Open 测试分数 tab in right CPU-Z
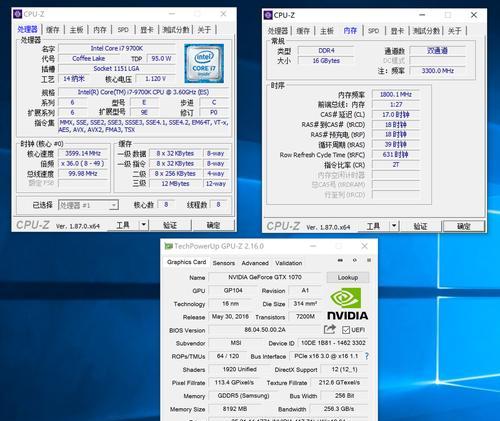The height and width of the screenshot is (421, 500). pyautogui.click(x=426, y=31)
